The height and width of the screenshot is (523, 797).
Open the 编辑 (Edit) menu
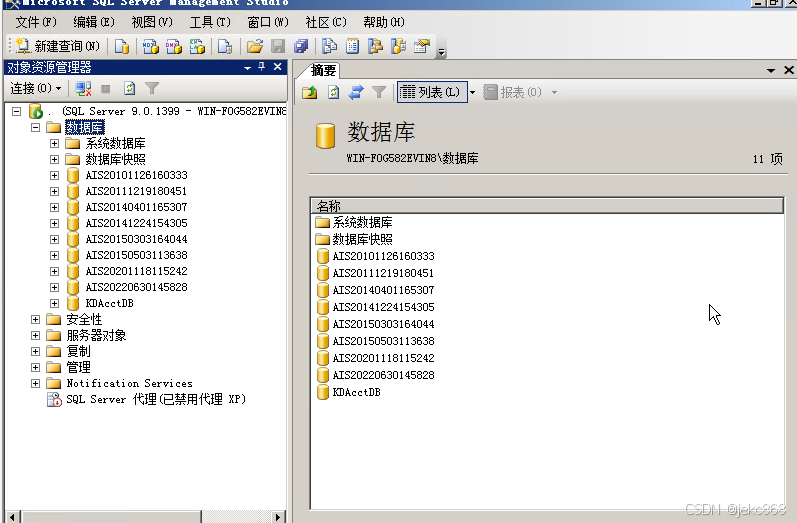click(94, 22)
